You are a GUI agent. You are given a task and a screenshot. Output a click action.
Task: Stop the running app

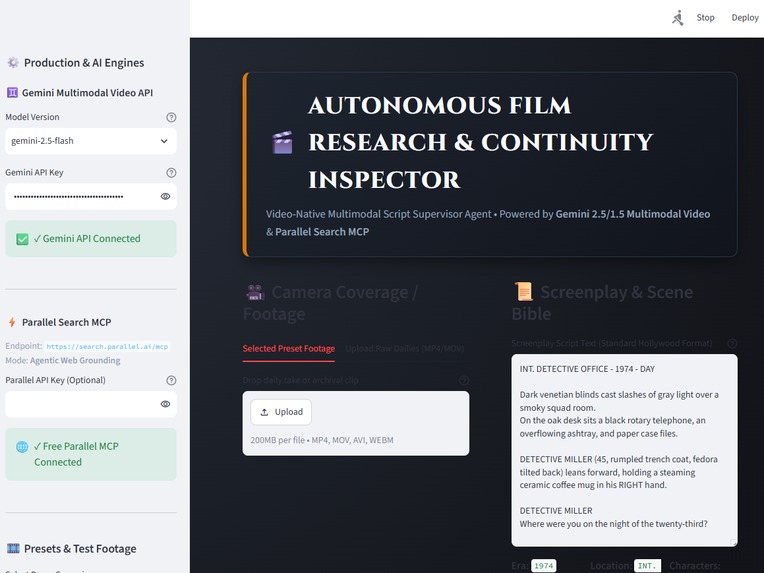[x=705, y=18]
